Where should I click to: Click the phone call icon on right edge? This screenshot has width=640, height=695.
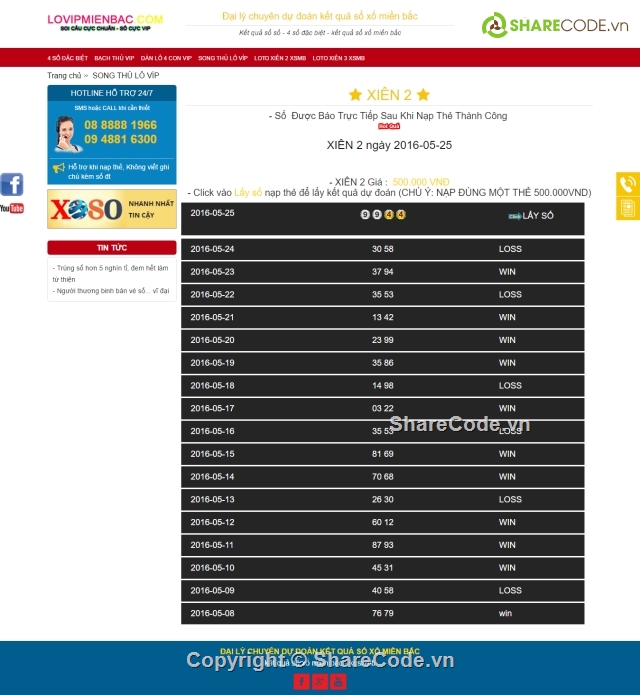coord(627,184)
